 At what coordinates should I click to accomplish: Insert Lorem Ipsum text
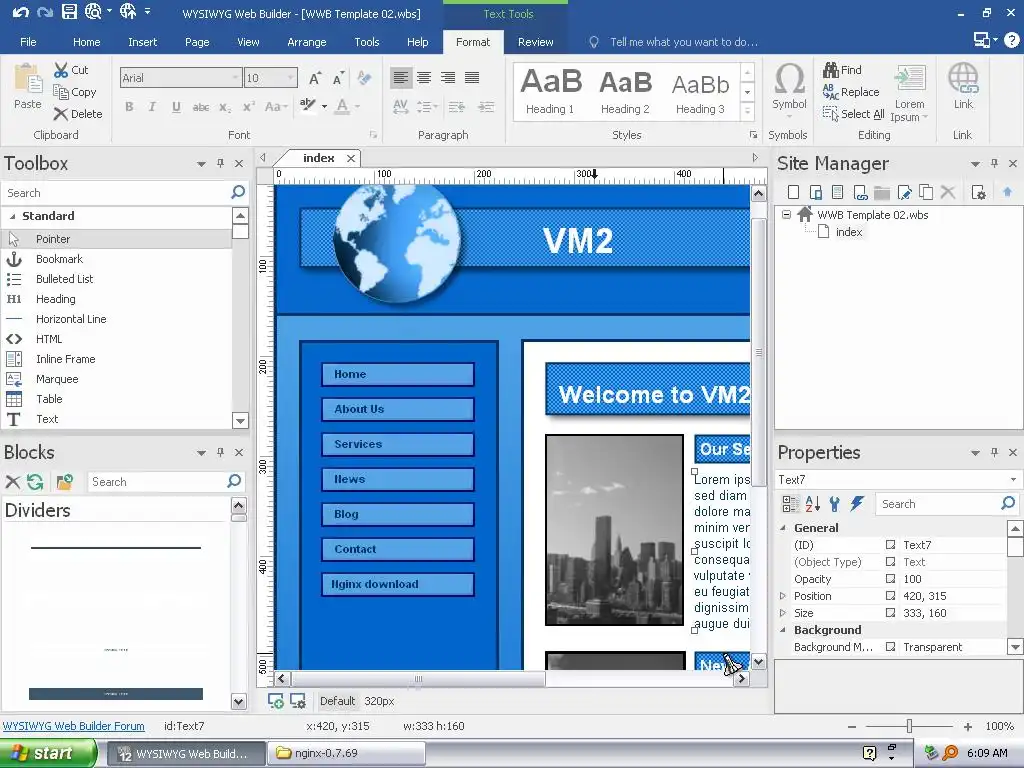909,93
